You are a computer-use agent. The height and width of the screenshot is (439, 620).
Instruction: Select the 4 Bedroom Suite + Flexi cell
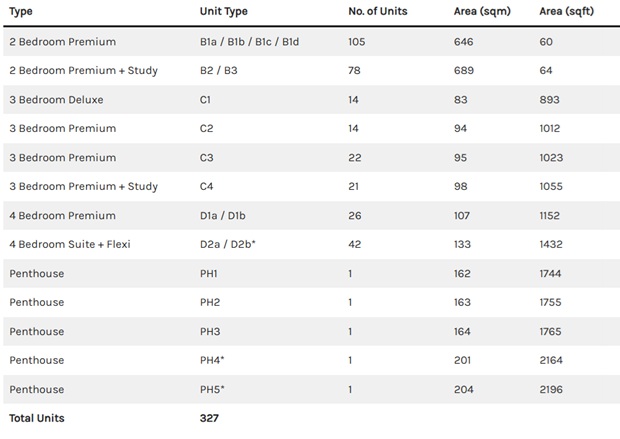[69, 245]
